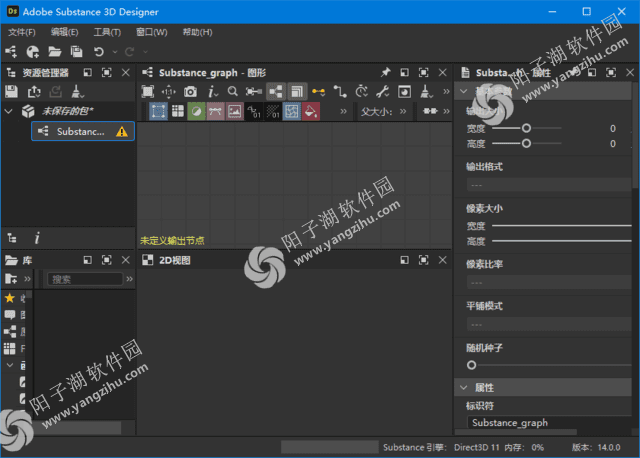The height and width of the screenshot is (458, 640).
Task: Click the 输出格式 dropdown field
Action: coord(549,185)
